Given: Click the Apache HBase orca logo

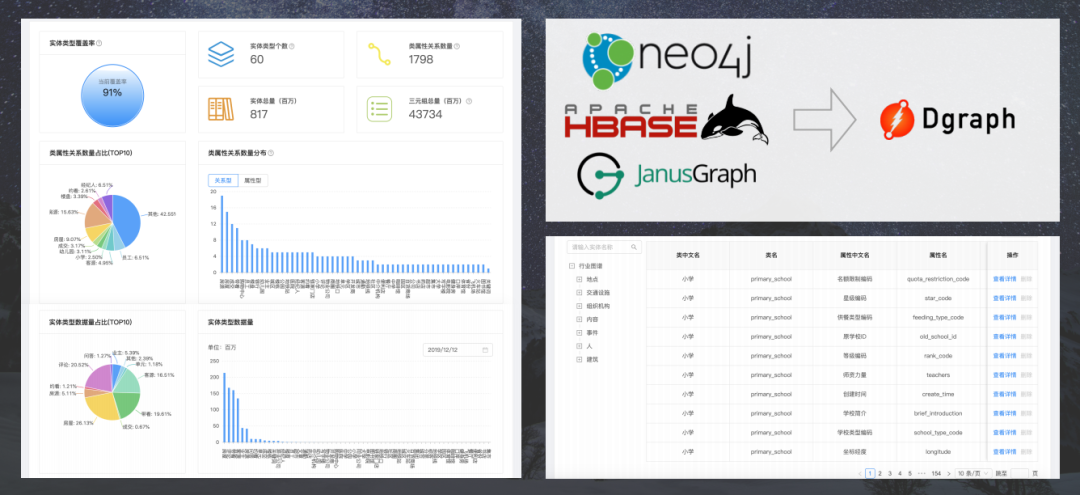Looking at the screenshot, I should click(666, 121).
